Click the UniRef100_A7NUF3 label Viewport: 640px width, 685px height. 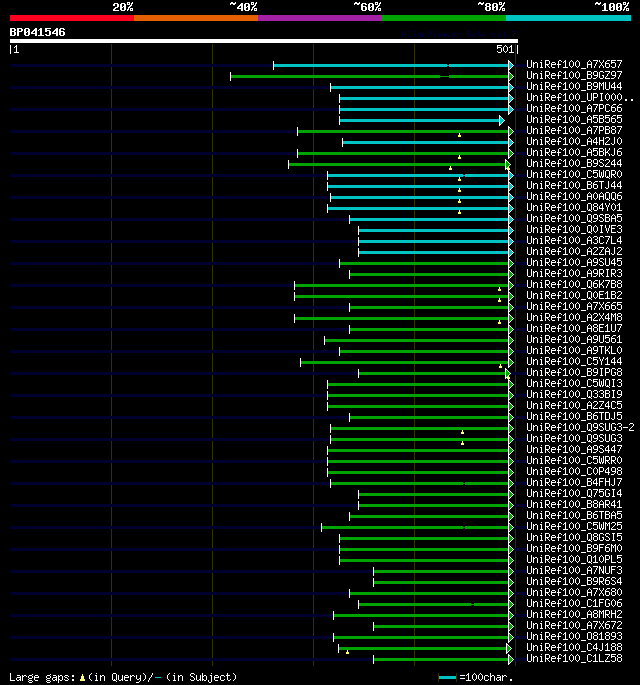pos(574,571)
